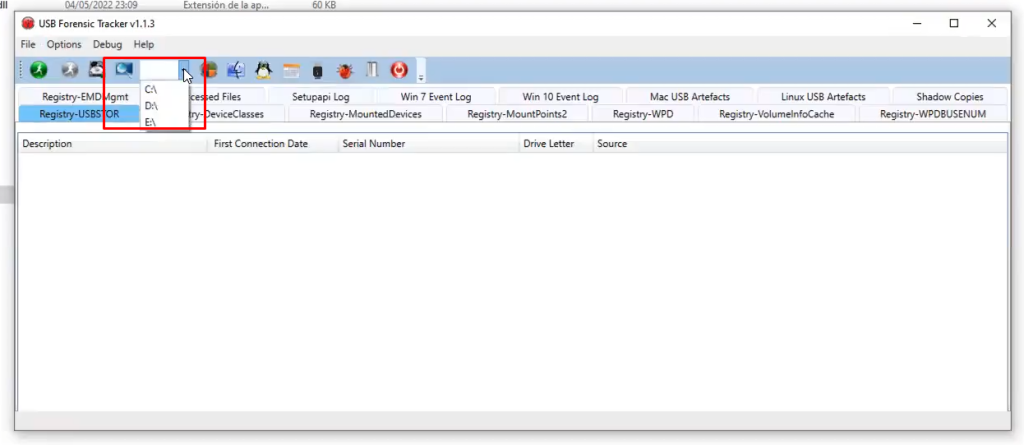Select the Registry-USBSTOR tab
The image size is (1024, 445).
[79, 114]
